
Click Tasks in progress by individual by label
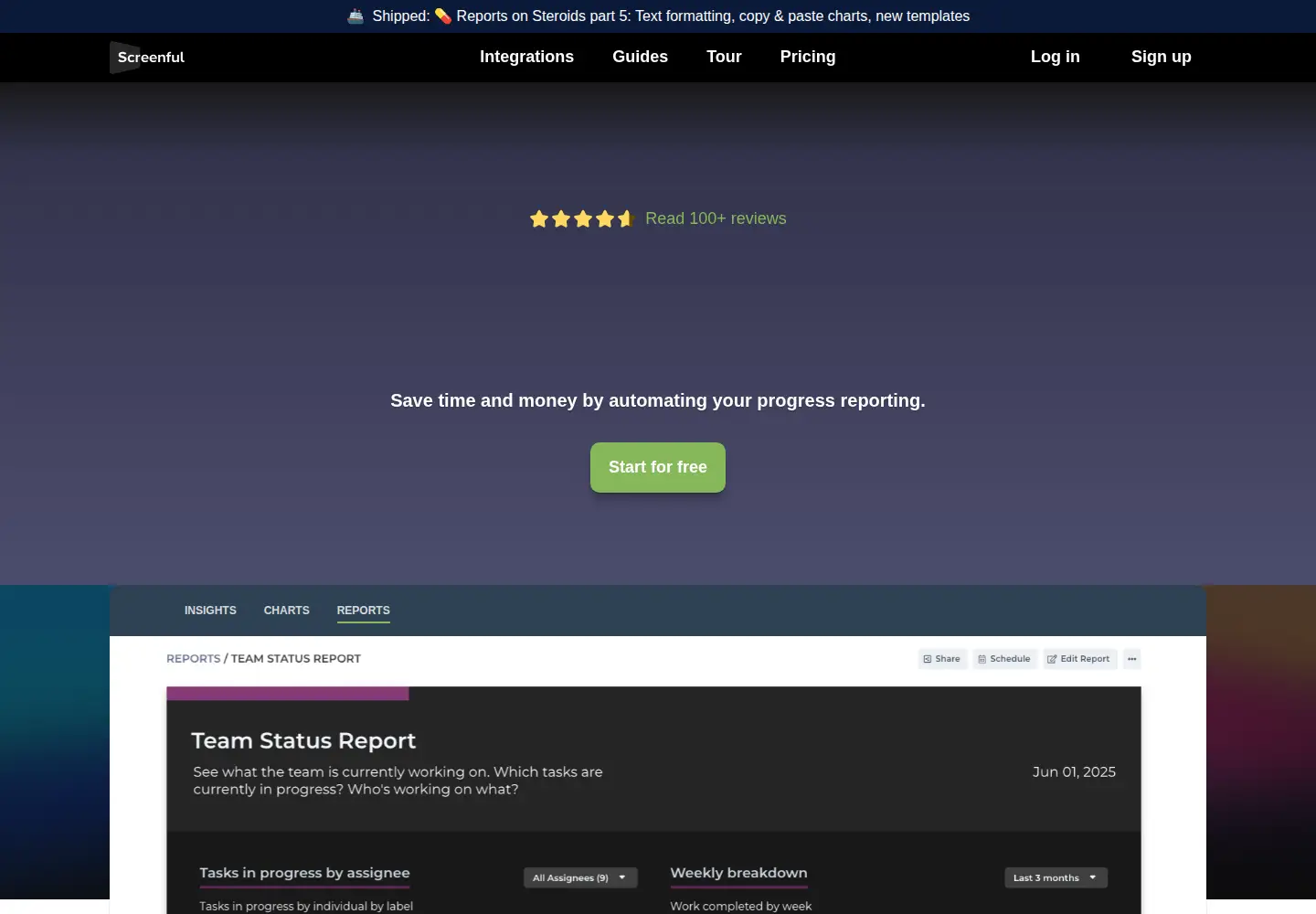click(x=306, y=907)
